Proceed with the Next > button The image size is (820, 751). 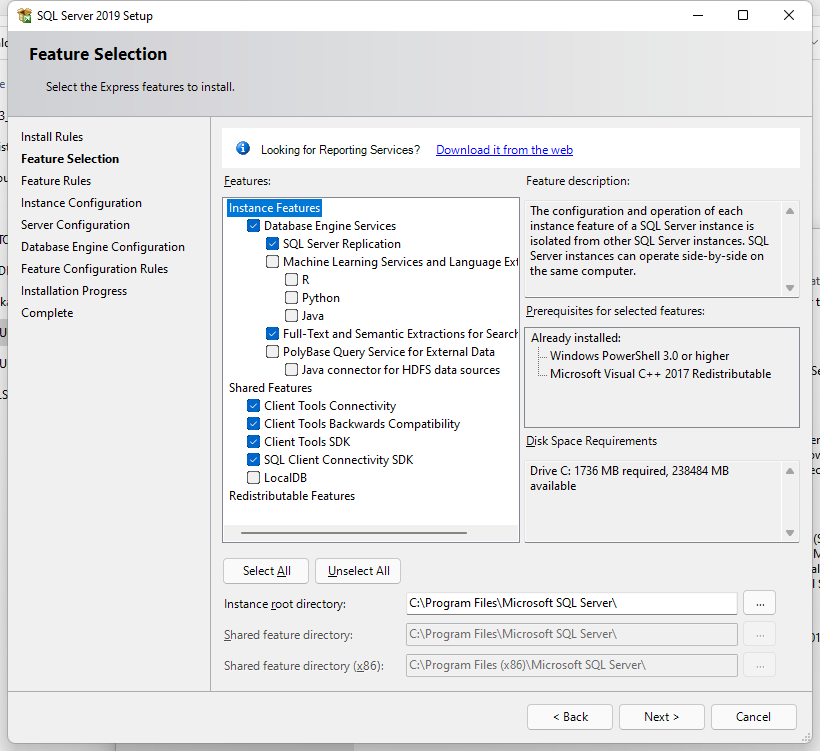pyautogui.click(x=662, y=717)
